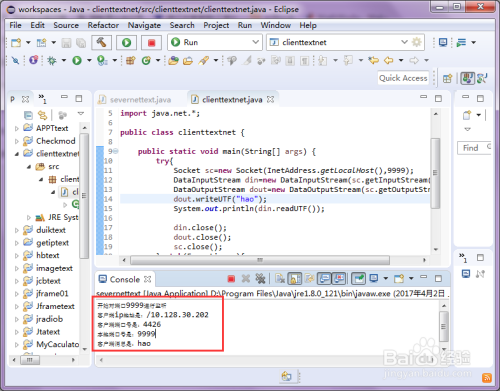
Task: Toggle Word Wrap icon in Console toolbar
Action: (310, 278)
